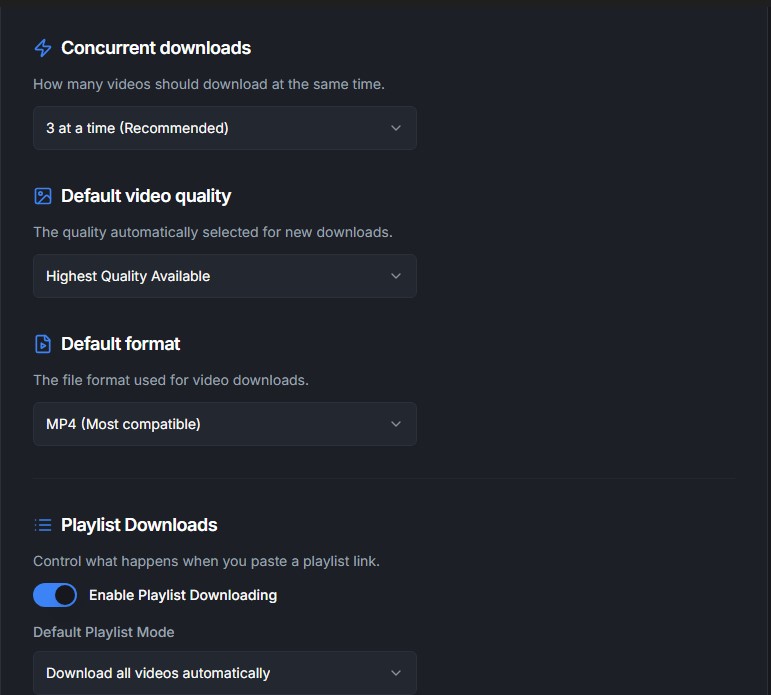771x695 pixels.
Task: Click the "Default Playlist Mode" field label
Action: (104, 632)
